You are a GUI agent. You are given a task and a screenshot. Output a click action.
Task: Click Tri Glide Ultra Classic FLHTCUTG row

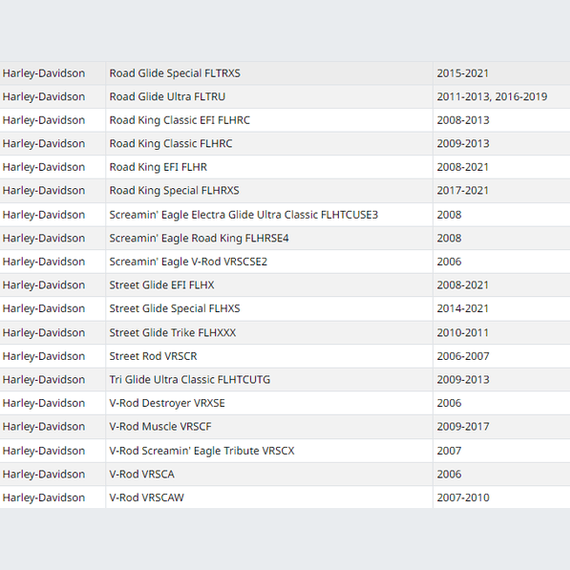click(285, 380)
